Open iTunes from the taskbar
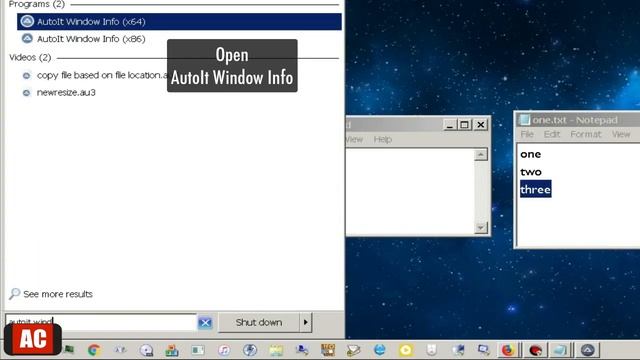The height and width of the screenshot is (360, 640). pos(224,350)
